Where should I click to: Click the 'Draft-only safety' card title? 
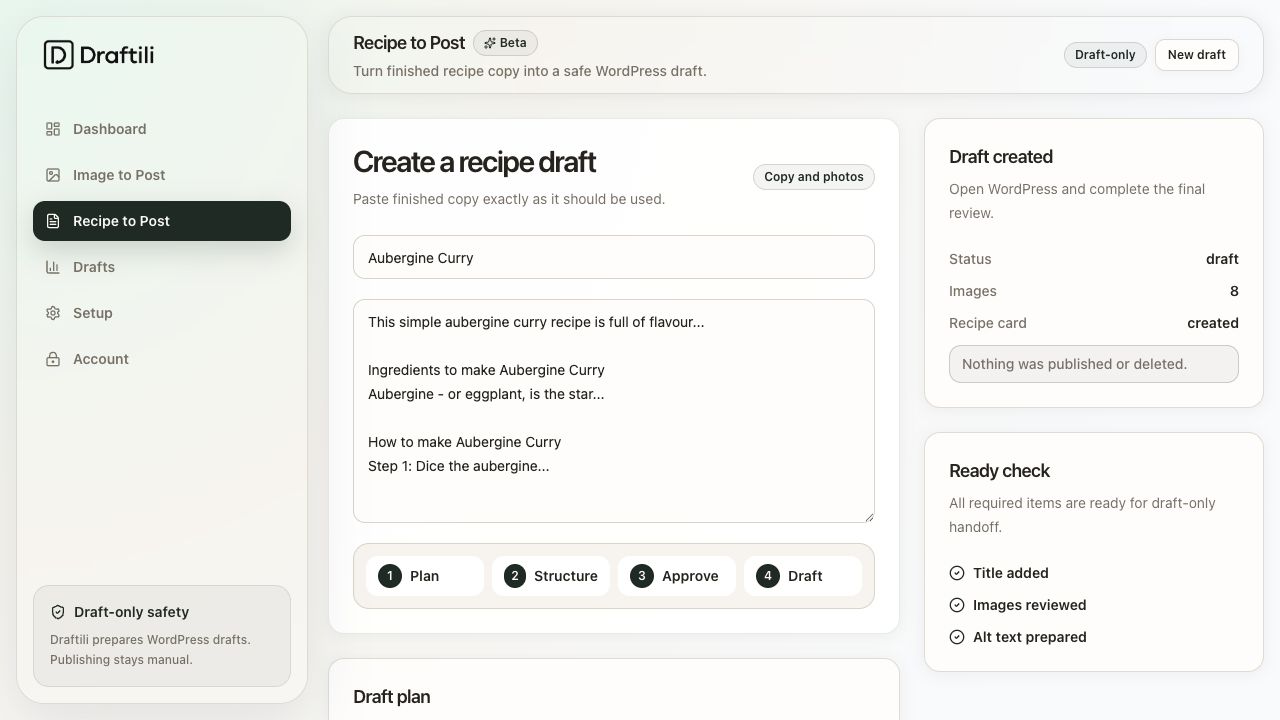[131, 612]
